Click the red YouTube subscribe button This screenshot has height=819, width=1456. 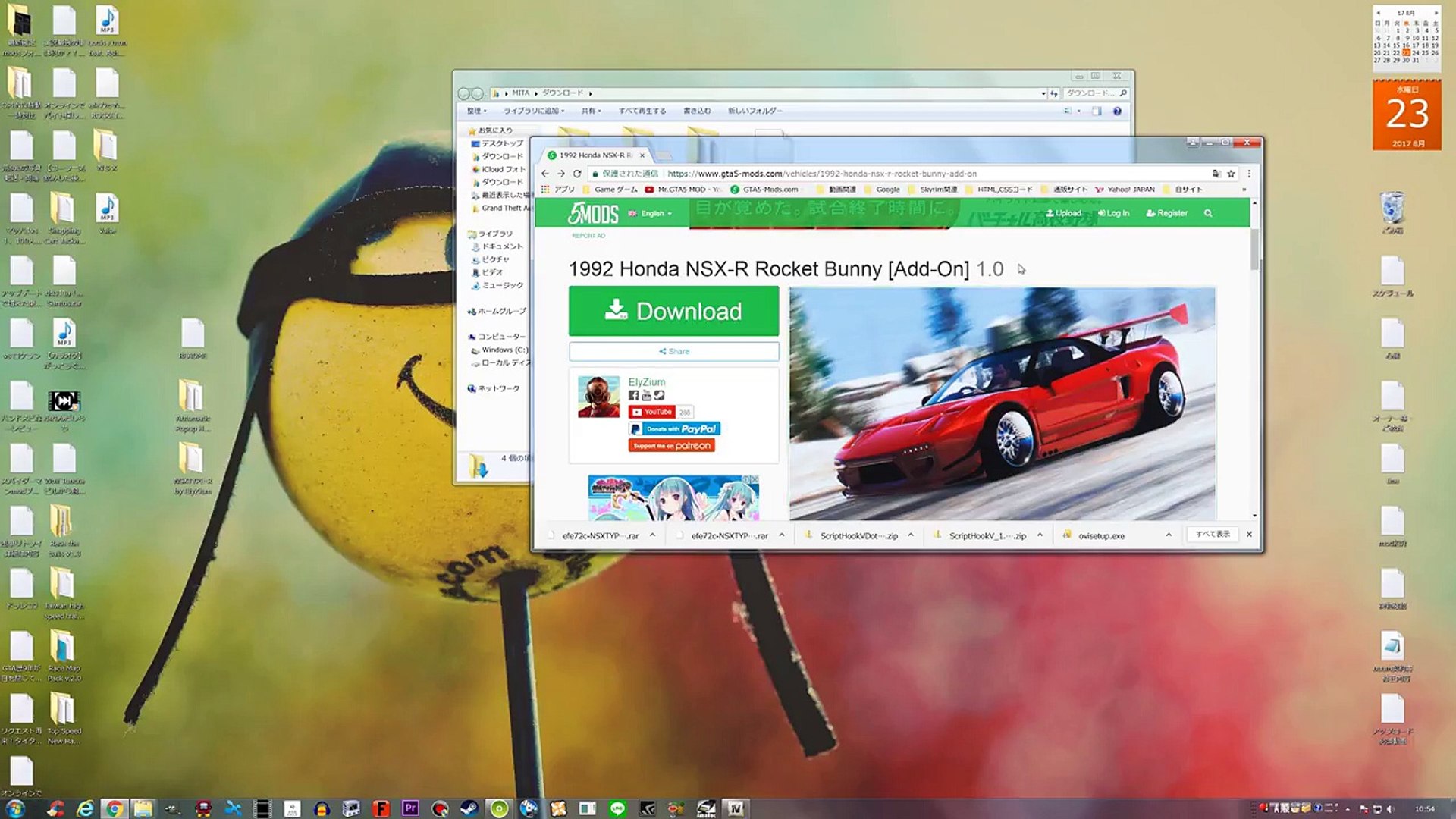651,412
